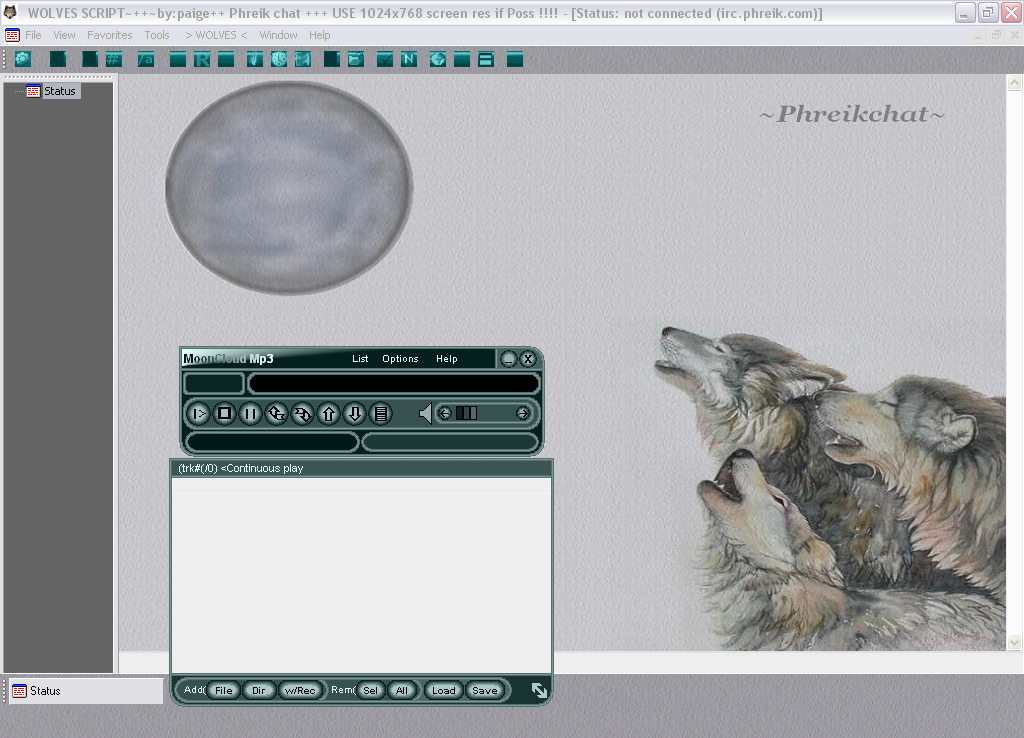Click the Add File button
This screenshot has width=1024, height=738.
click(223, 690)
